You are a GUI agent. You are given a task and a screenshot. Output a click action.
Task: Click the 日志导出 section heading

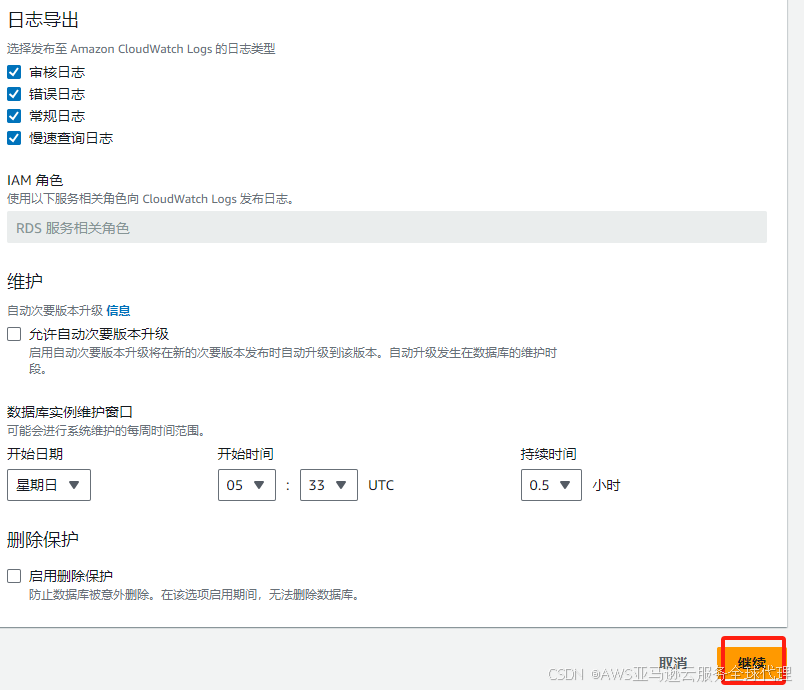[x=43, y=20]
